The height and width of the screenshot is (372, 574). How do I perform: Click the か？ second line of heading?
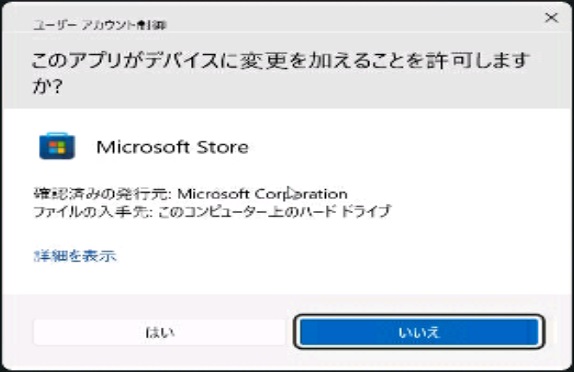pyautogui.click(x=48, y=86)
